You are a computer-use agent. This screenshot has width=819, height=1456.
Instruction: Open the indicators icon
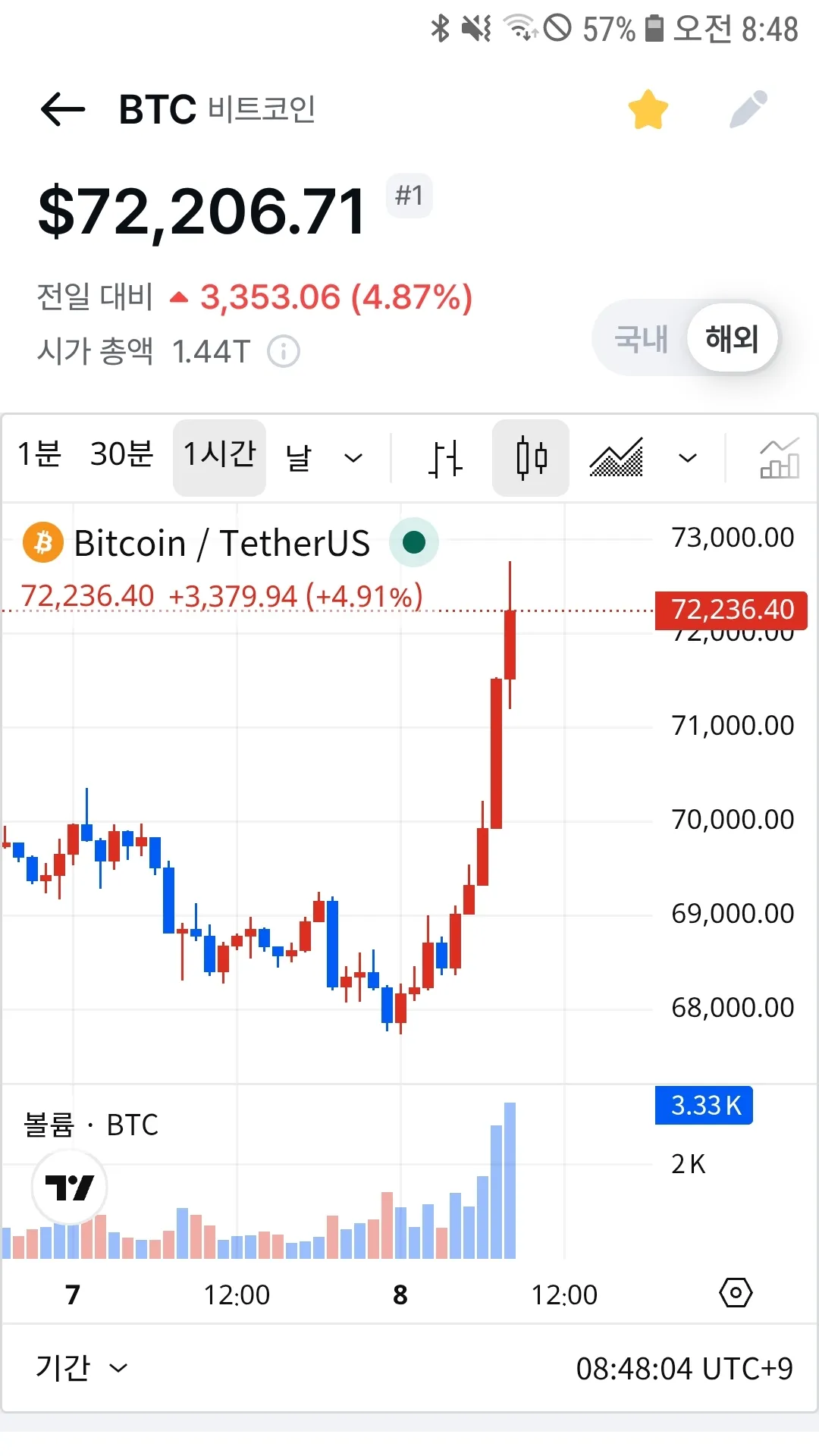[779, 458]
